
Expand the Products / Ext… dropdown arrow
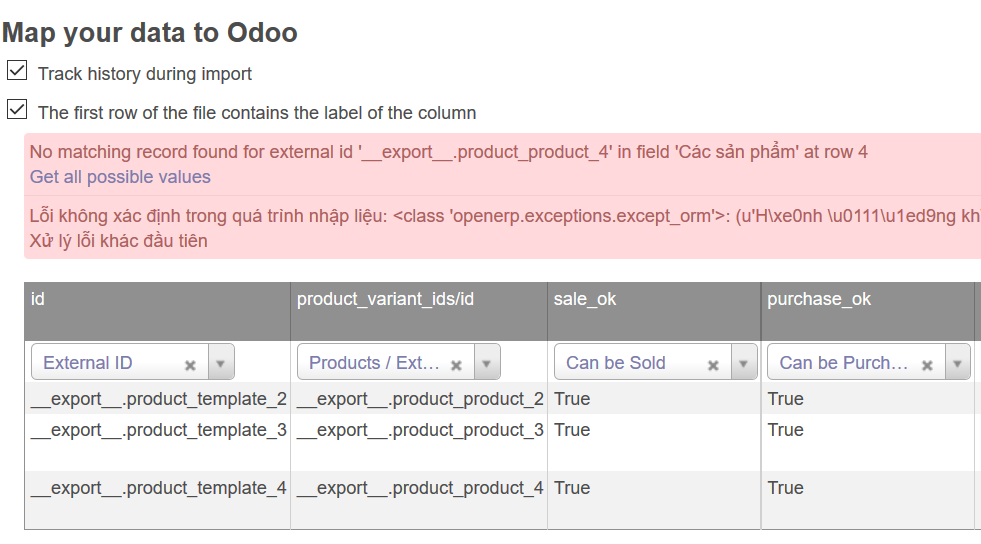tap(487, 363)
